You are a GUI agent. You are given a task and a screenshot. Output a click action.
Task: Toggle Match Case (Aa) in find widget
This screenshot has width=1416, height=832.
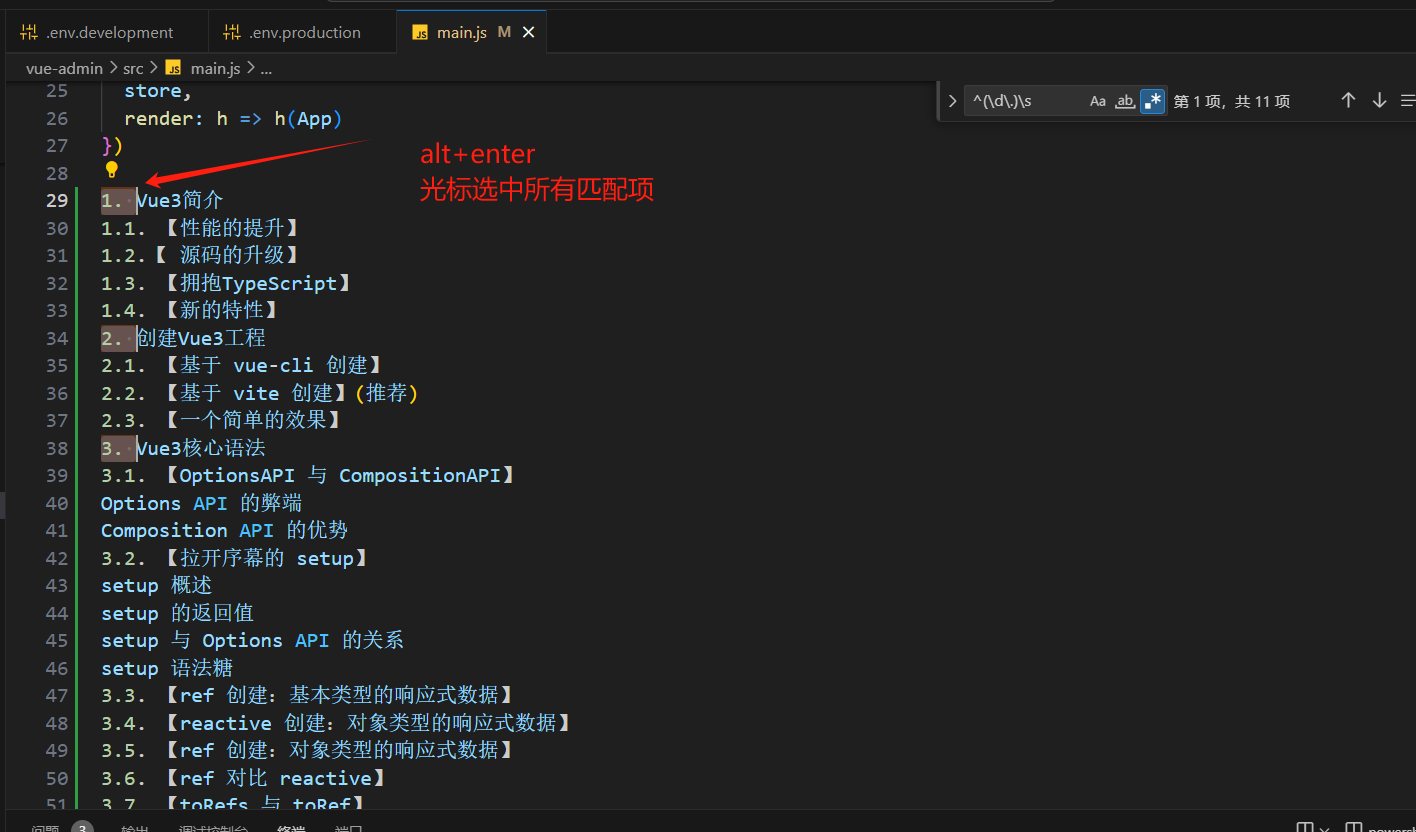(x=1098, y=101)
